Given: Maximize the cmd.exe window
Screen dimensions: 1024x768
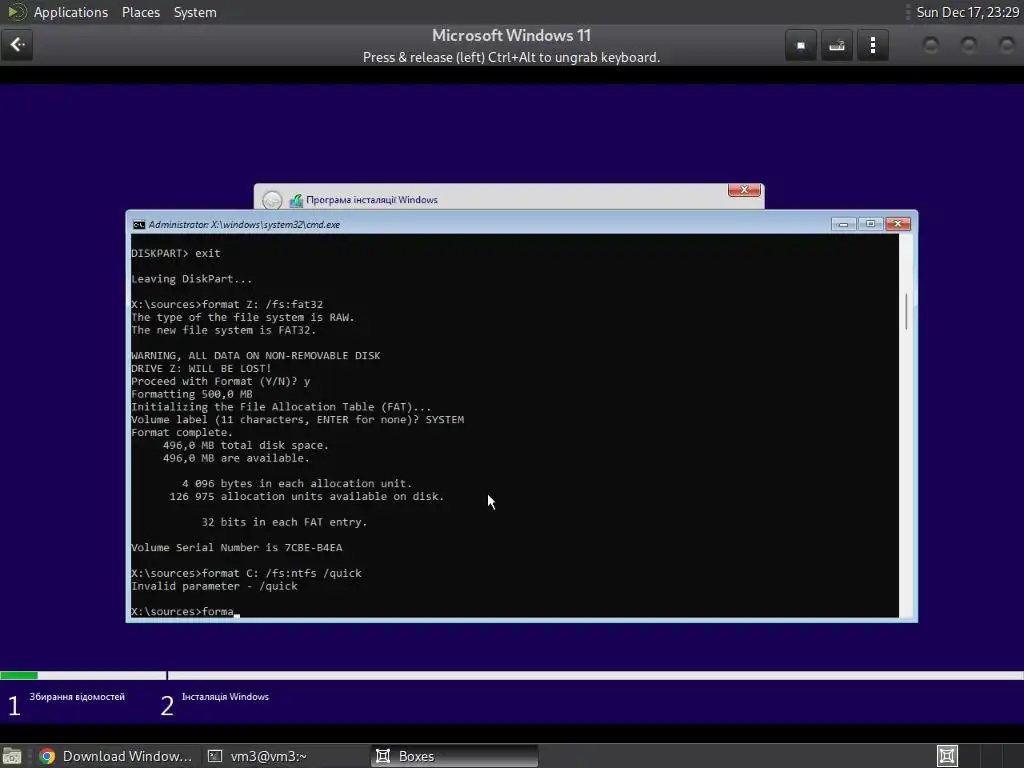Looking at the screenshot, I should [x=870, y=224].
